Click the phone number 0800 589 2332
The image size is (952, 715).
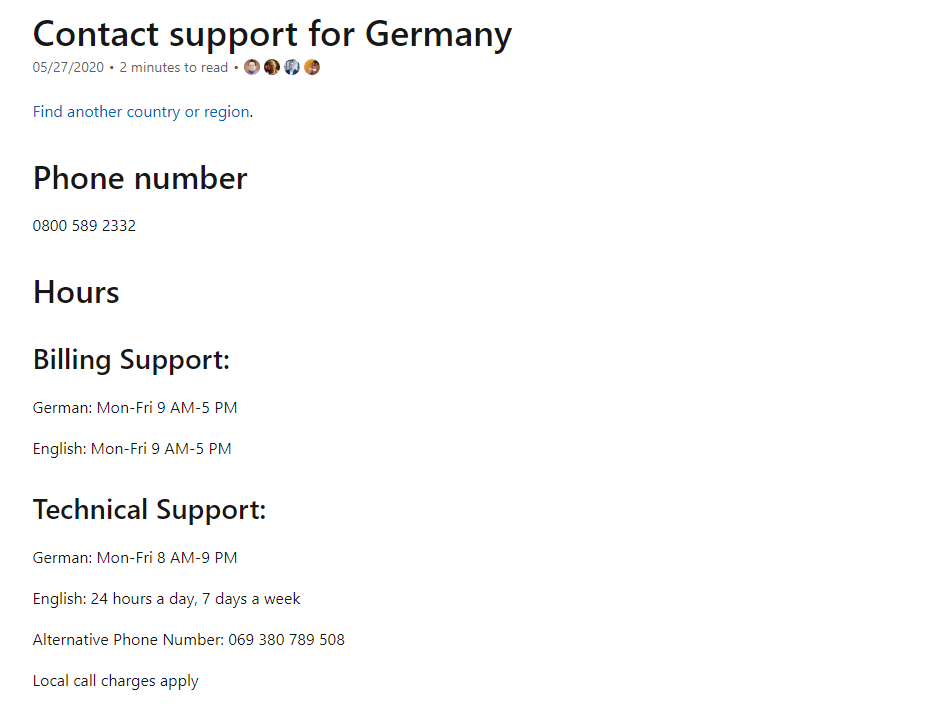pos(84,226)
